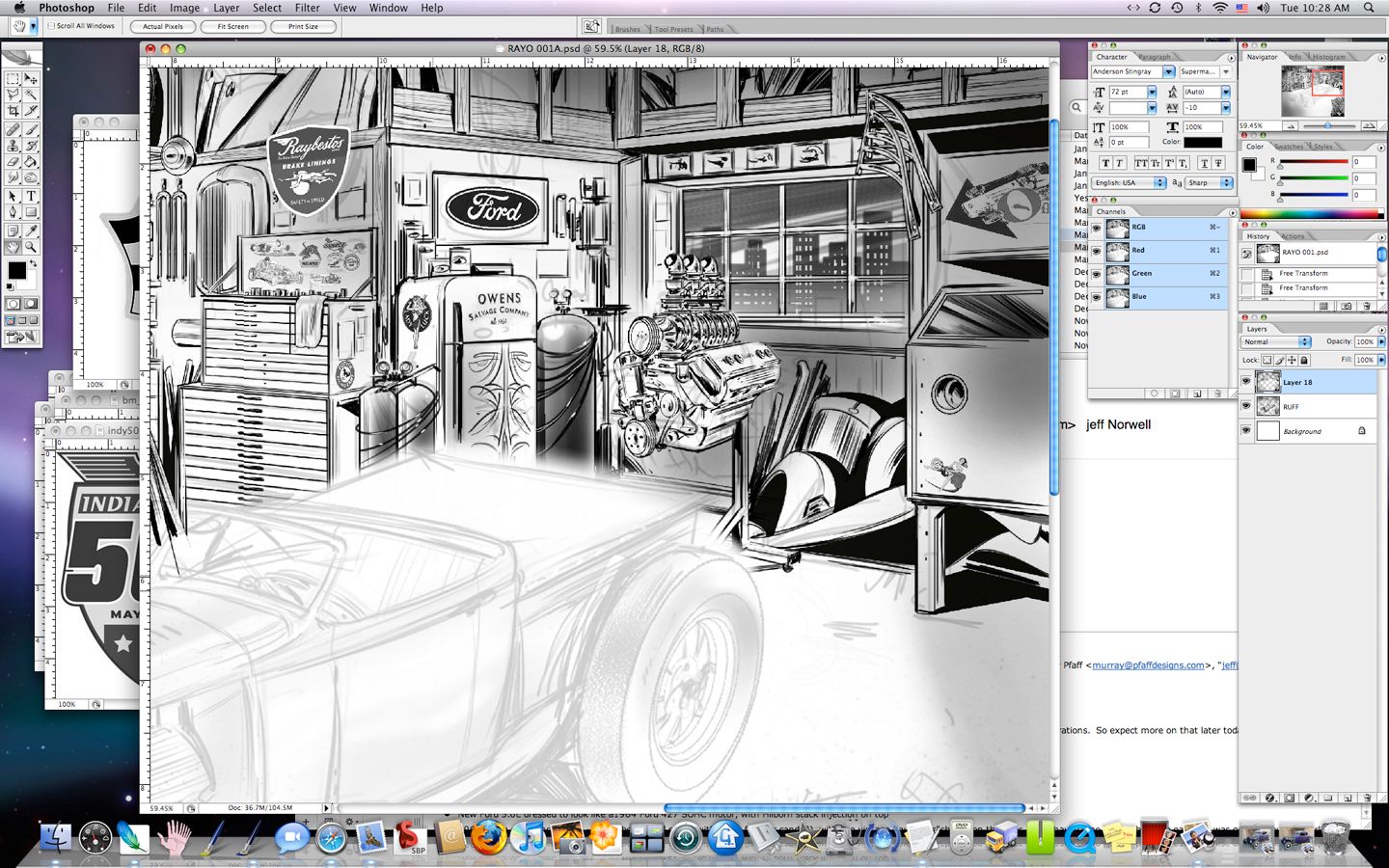Open the Image menu

[x=184, y=8]
